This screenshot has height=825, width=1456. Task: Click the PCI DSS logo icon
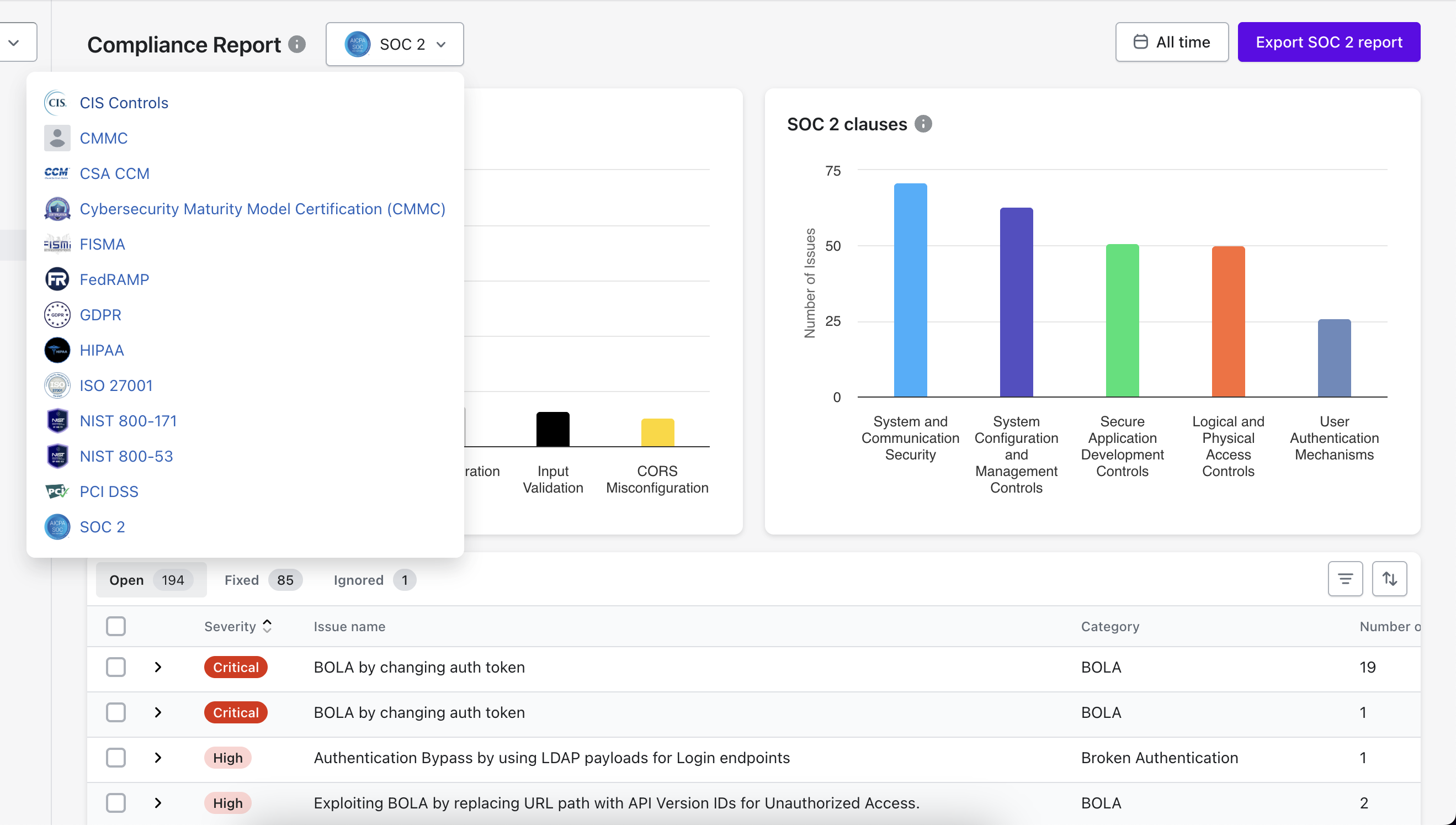tap(57, 491)
